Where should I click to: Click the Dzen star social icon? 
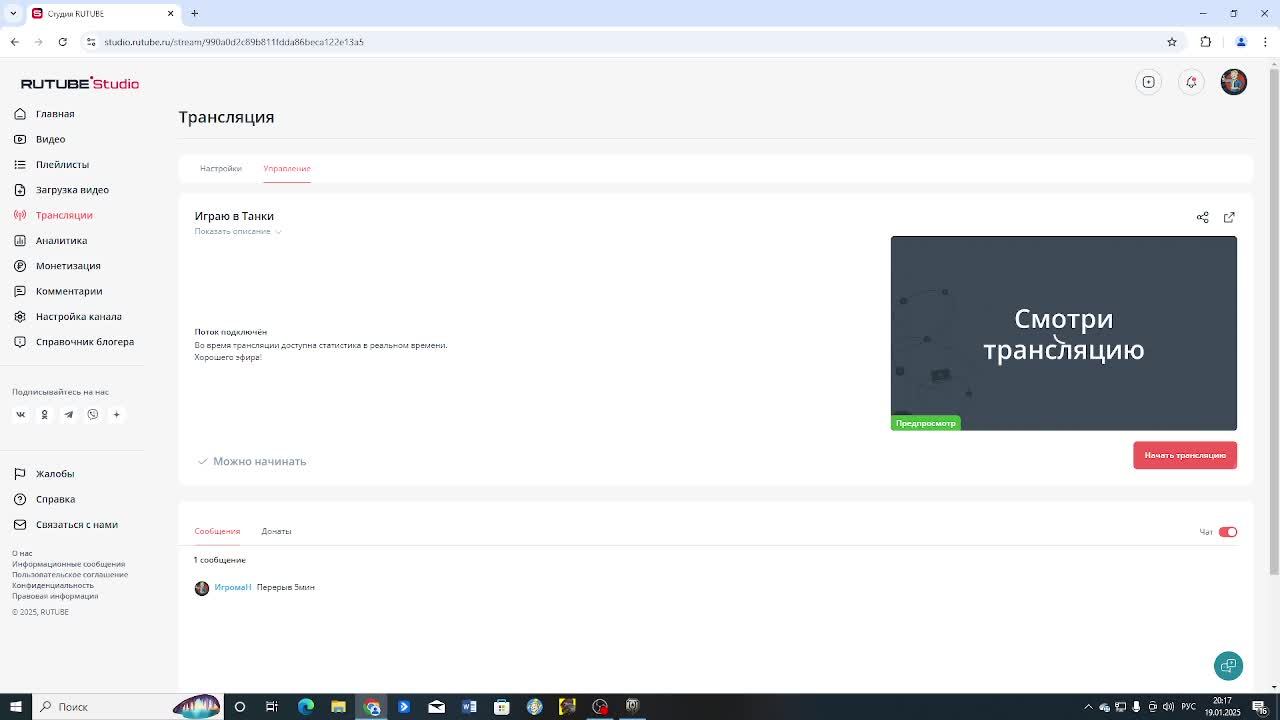coord(116,414)
